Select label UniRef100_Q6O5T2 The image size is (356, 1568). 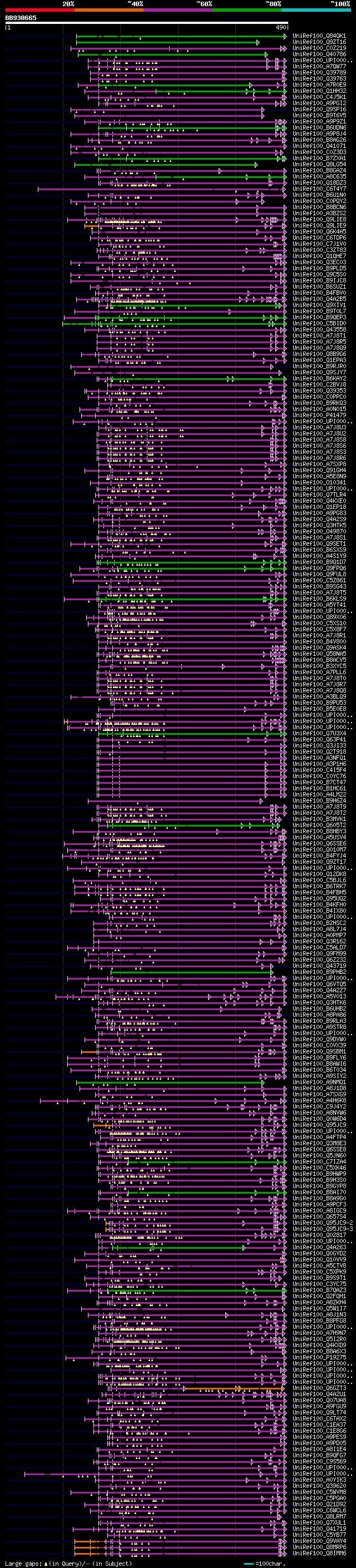tap(319, 825)
